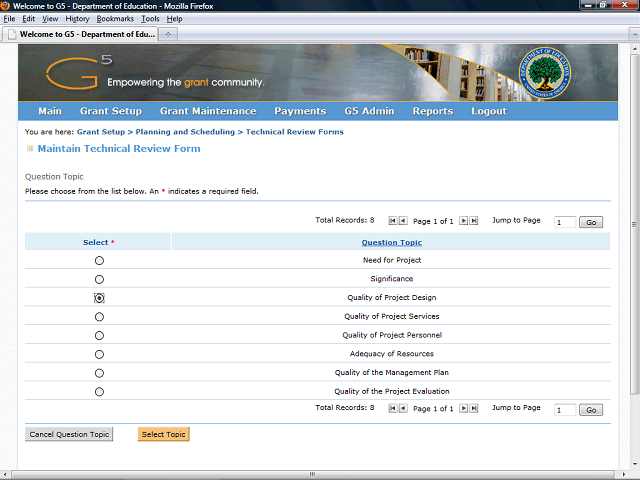Click the text Quality of Project Design

click(x=391, y=298)
